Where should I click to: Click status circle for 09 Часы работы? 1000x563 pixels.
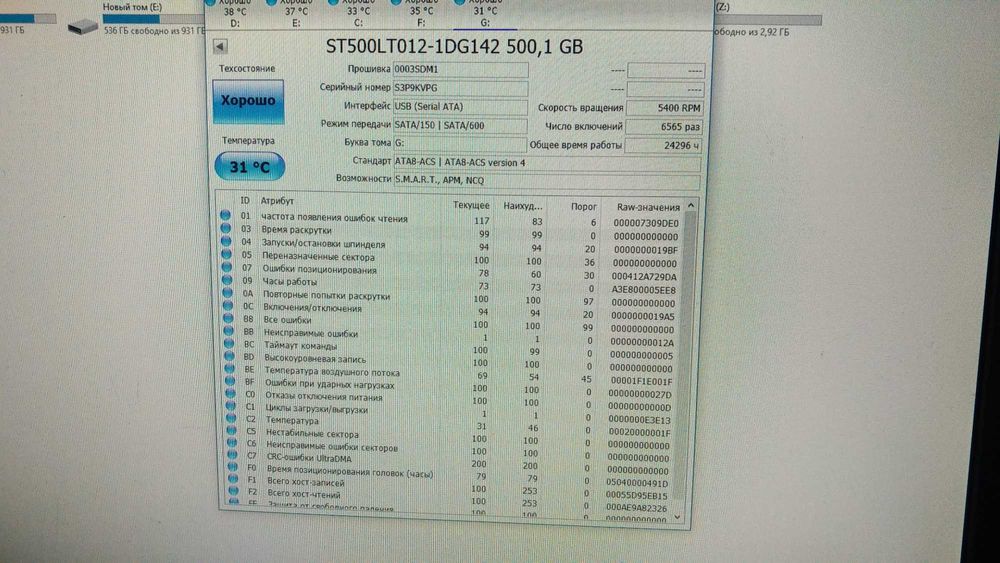pyautogui.click(x=227, y=279)
